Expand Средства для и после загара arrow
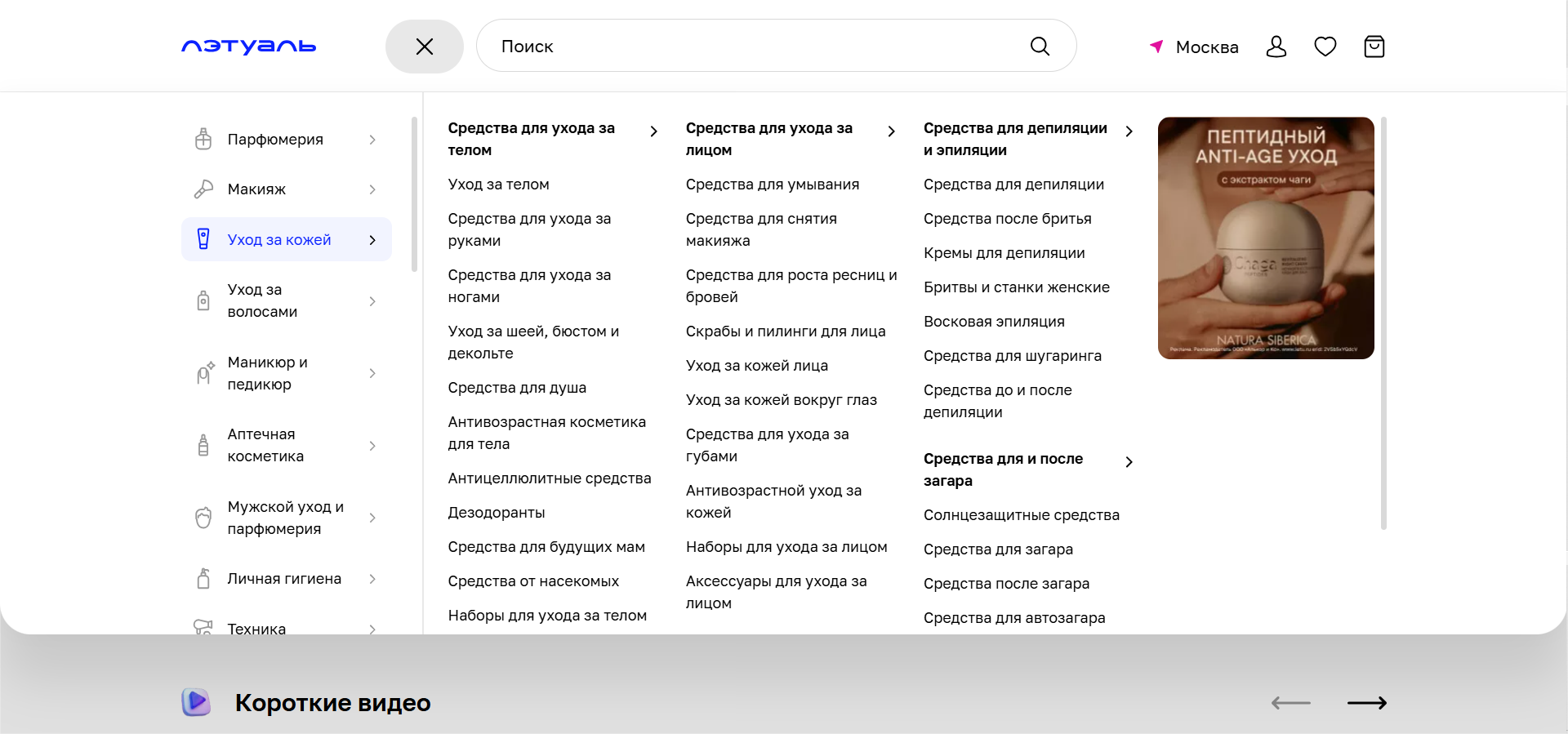 click(x=1129, y=462)
